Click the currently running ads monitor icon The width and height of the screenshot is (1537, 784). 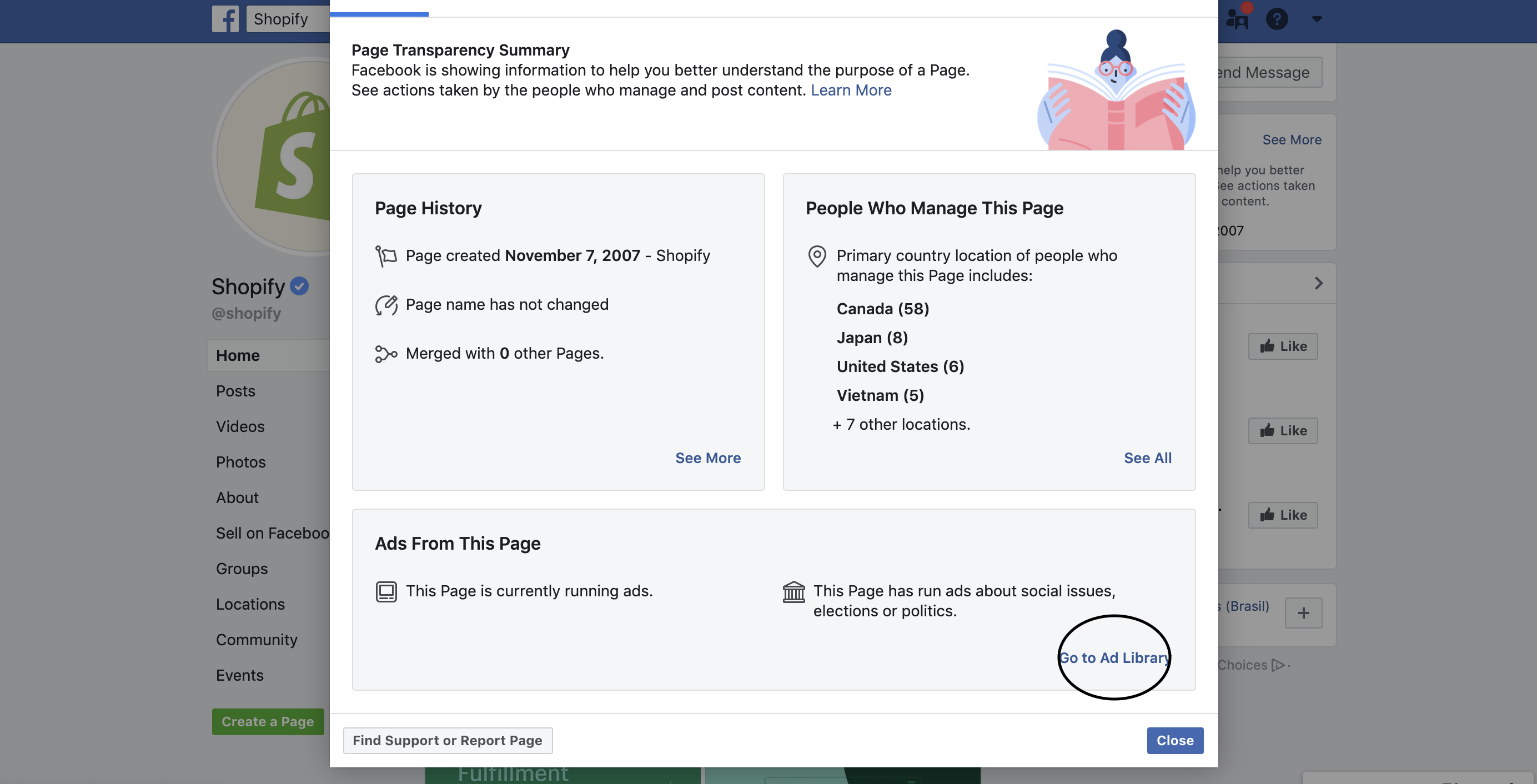[x=386, y=591]
